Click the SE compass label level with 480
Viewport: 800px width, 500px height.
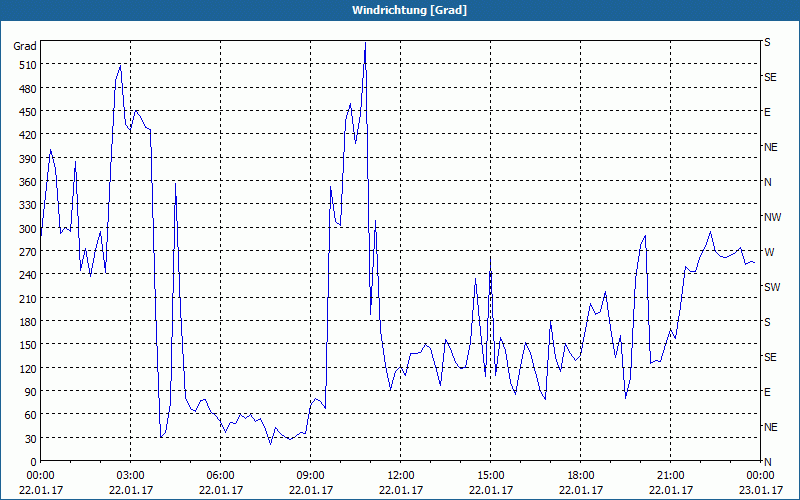[770, 78]
